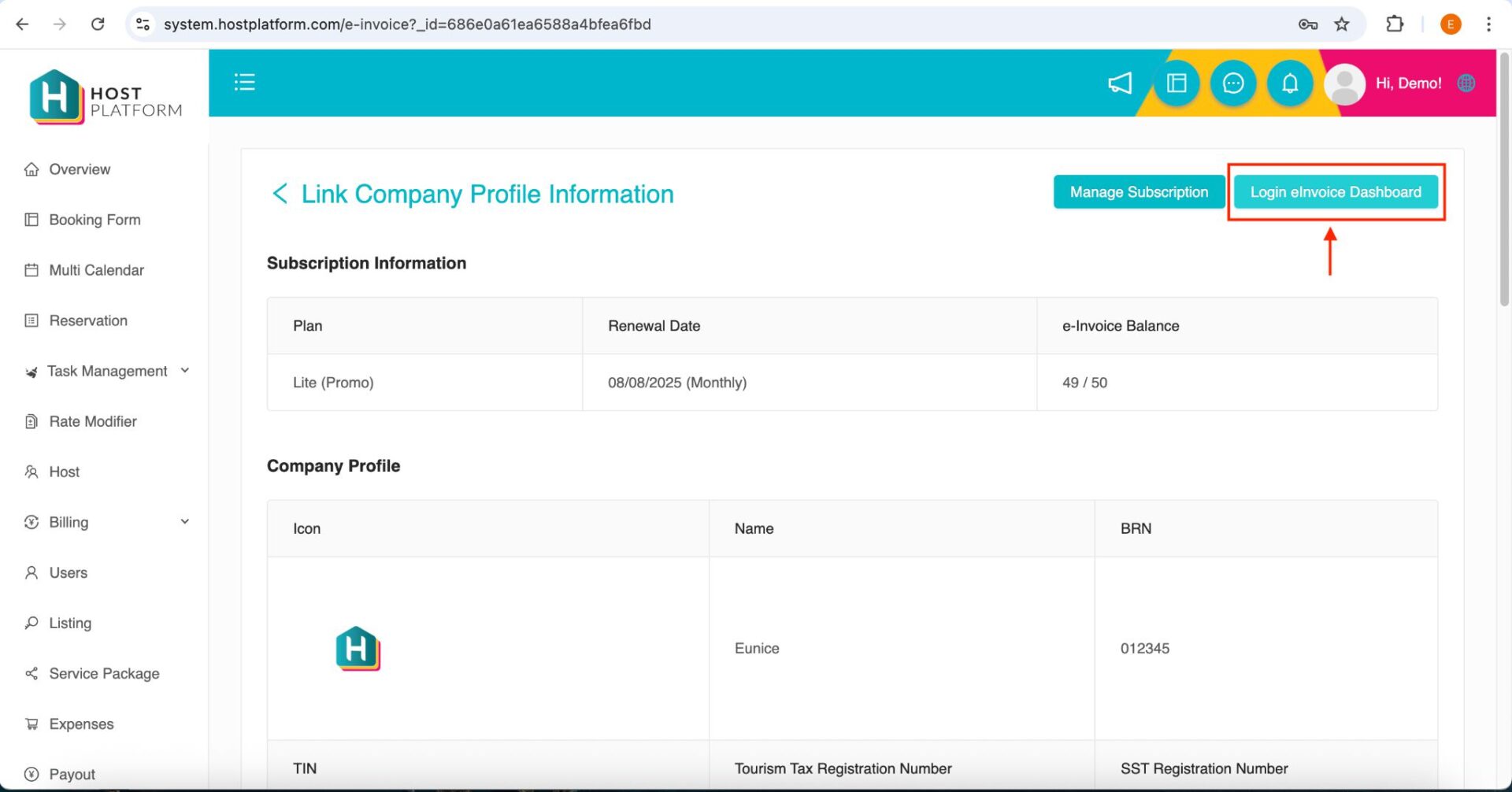Viewport: 1512px width, 792px height.
Task: Open the Payout menu item
Action: click(x=72, y=774)
